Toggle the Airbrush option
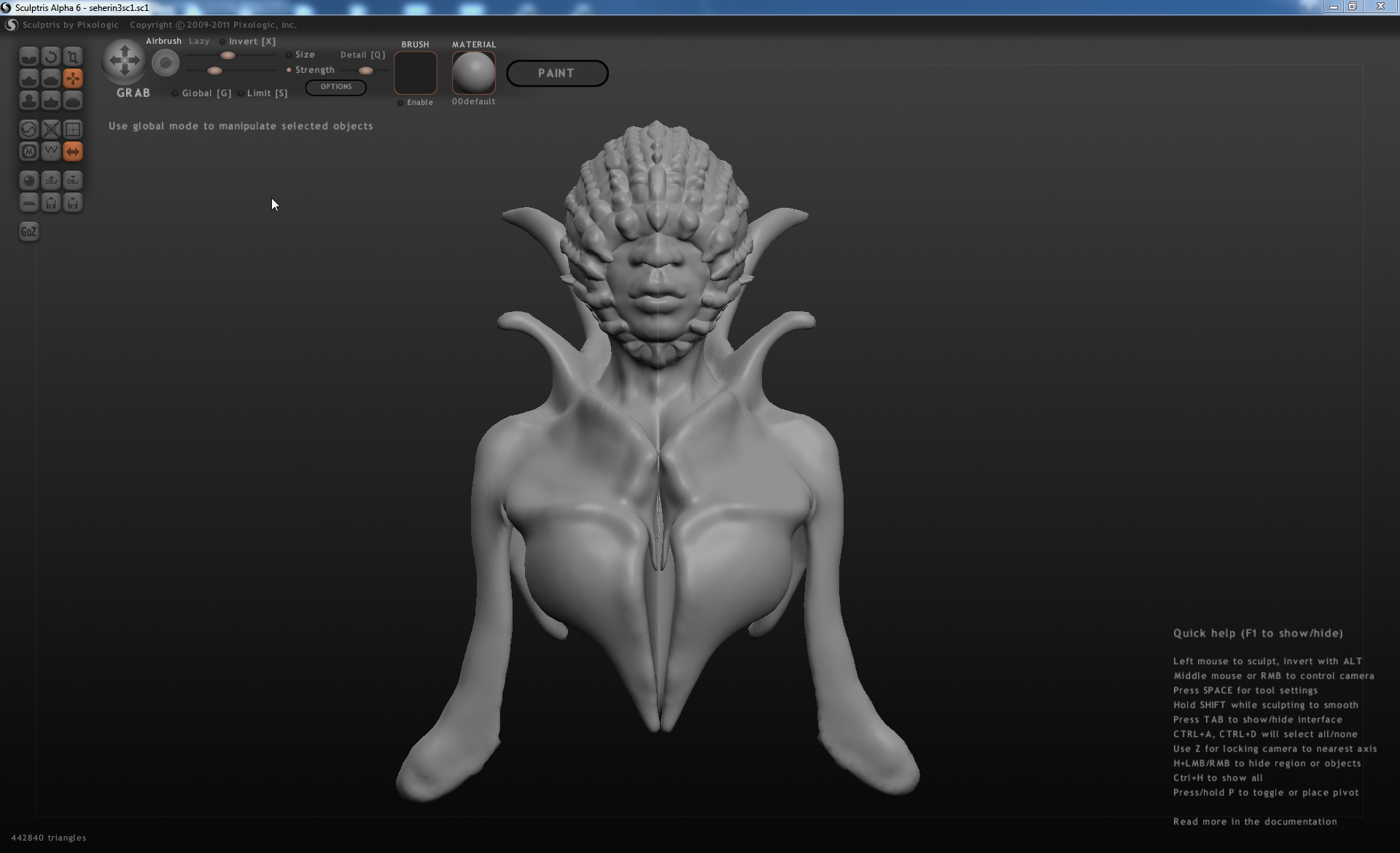This screenshot has width=1400, height=853. [x=163, y=41]
